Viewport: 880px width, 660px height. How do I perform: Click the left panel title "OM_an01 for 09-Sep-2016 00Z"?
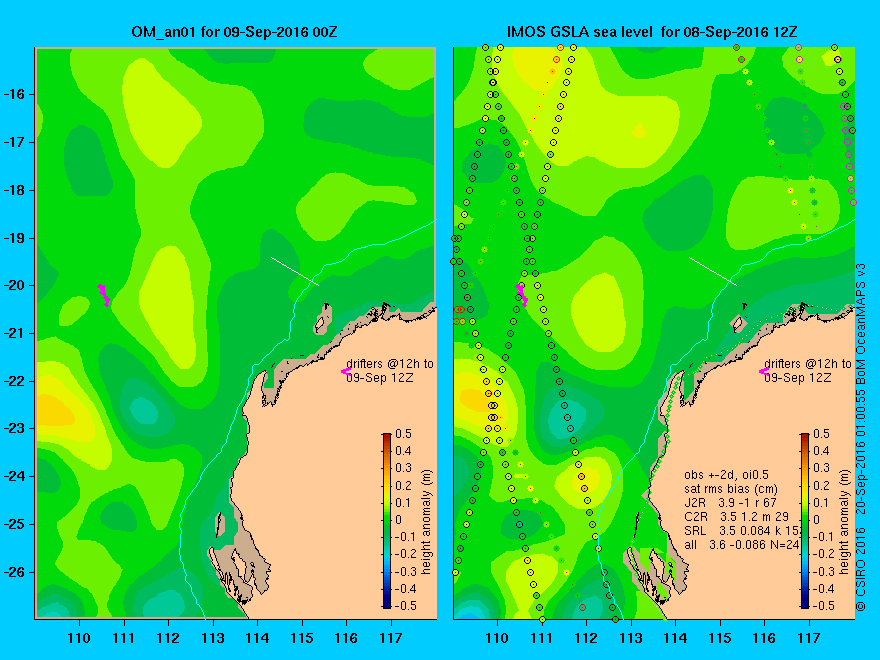234,32
